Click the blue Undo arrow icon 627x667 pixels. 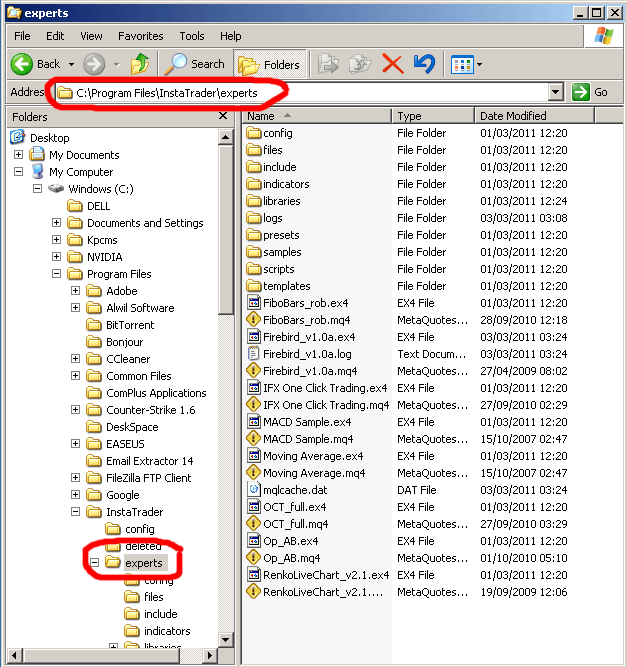click(x=424, y=64)
